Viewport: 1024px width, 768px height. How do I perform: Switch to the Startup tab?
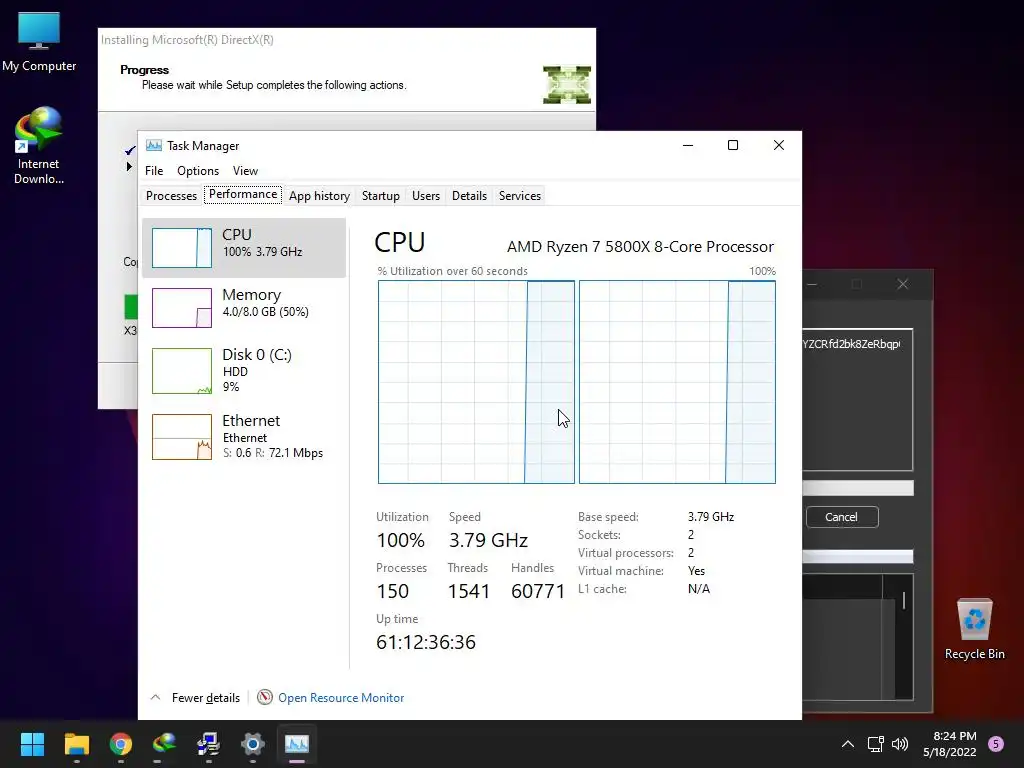(381, 195)
